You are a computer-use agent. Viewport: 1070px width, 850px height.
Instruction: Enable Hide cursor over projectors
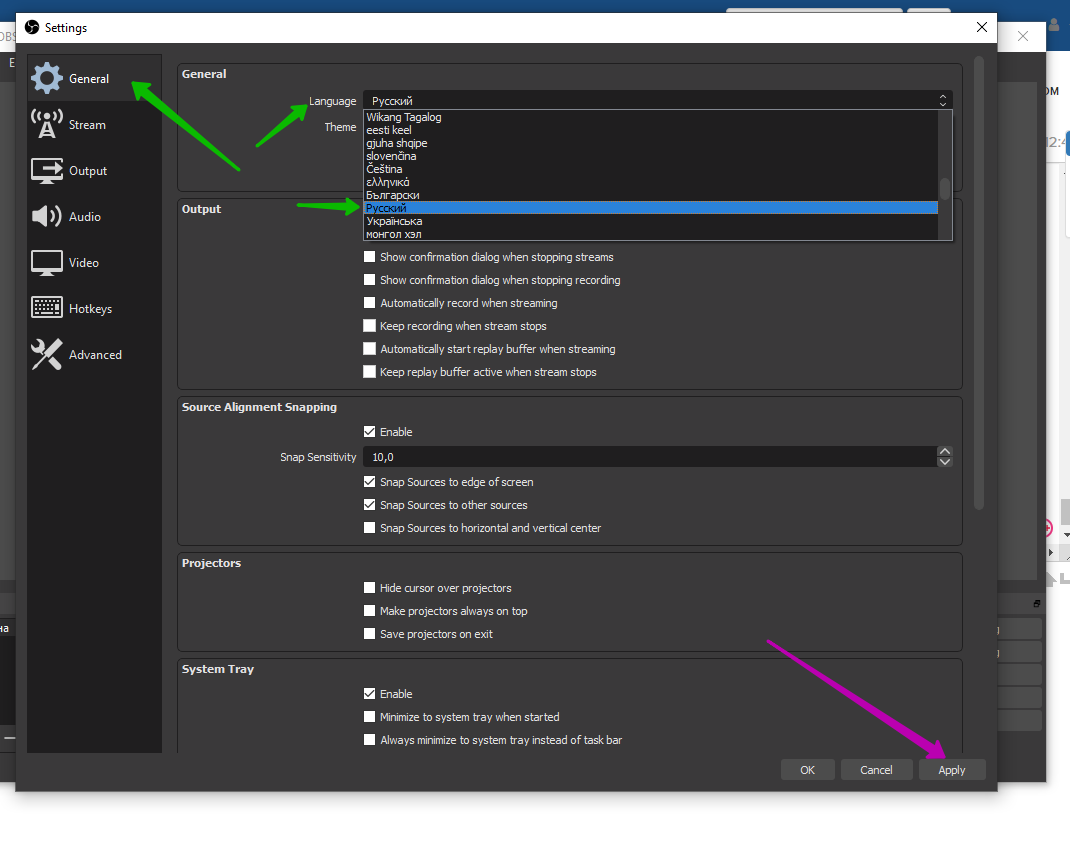(370, 588)
